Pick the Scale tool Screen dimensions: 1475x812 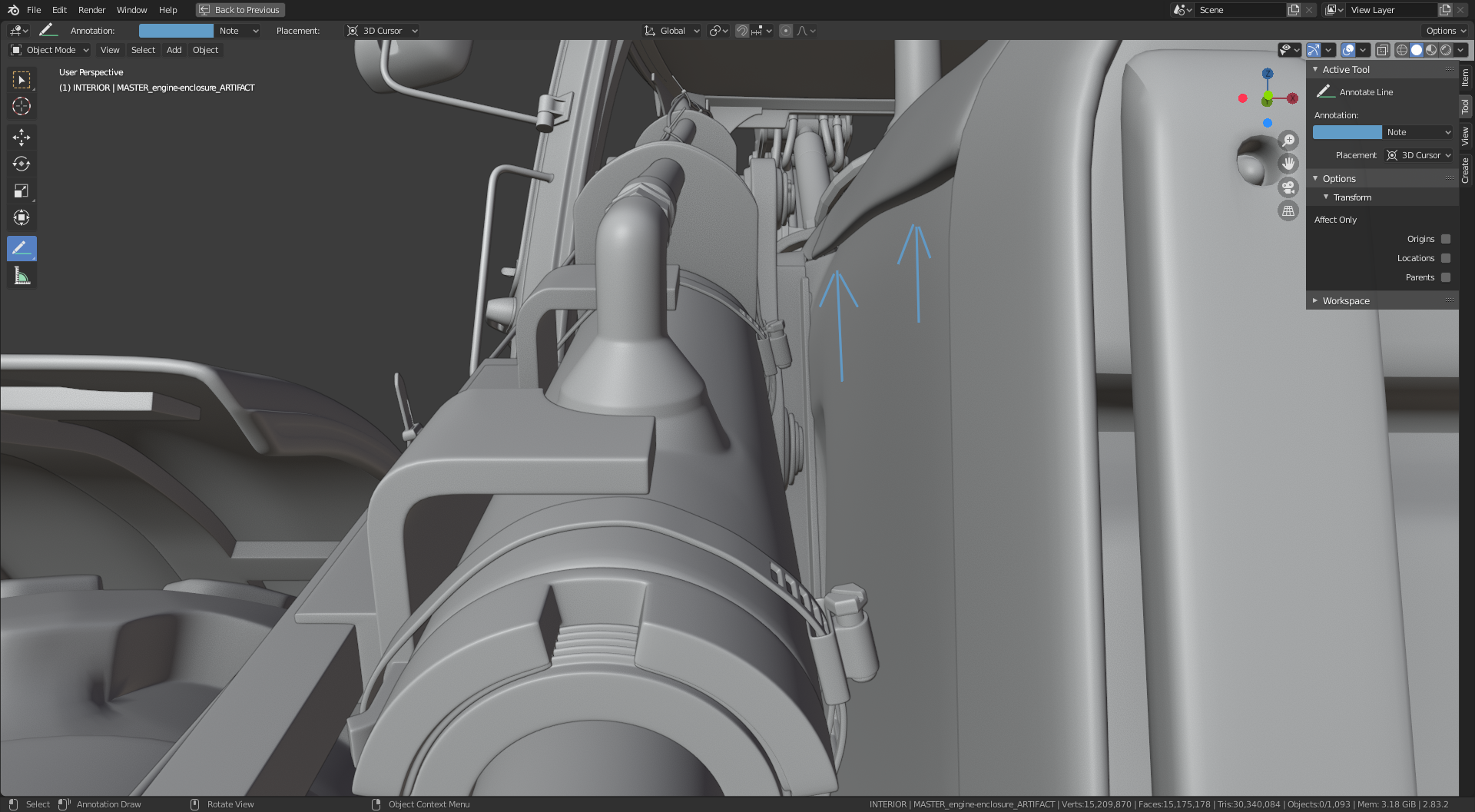click(22, 191)
